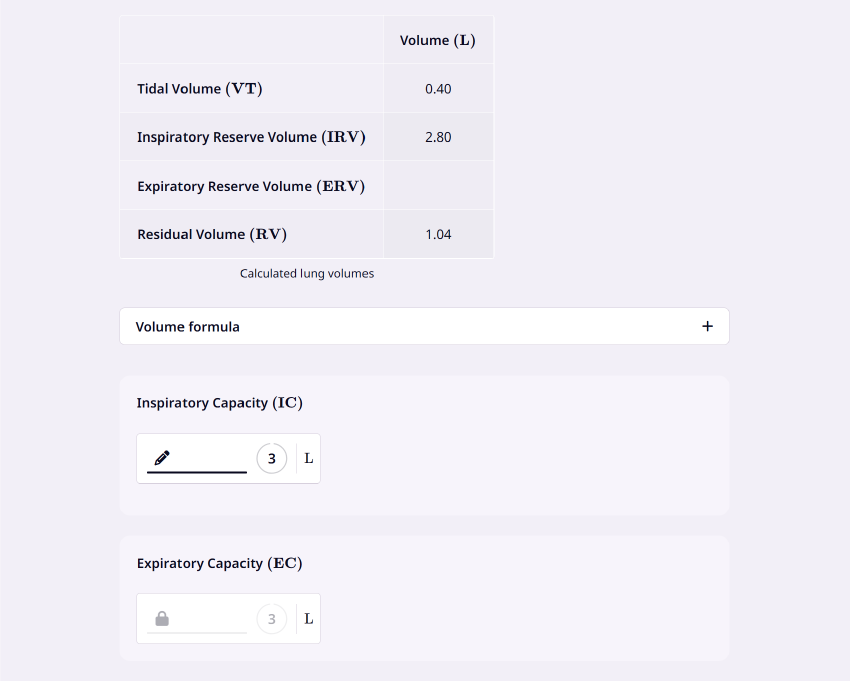Expand the Volume formula section
Viewport: 851px width, 681px height.
(x=424, y=326)
